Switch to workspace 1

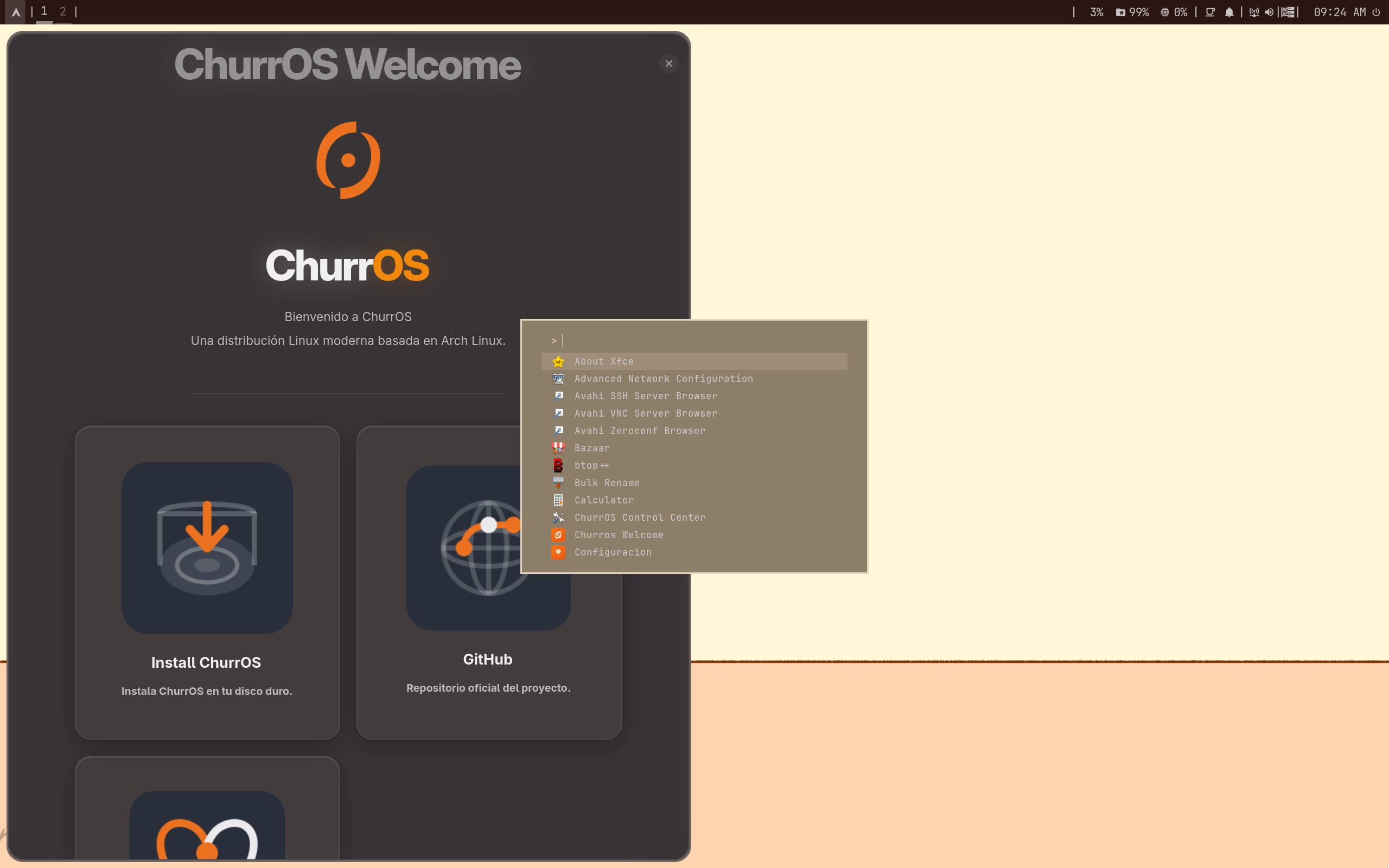(44, 11)
